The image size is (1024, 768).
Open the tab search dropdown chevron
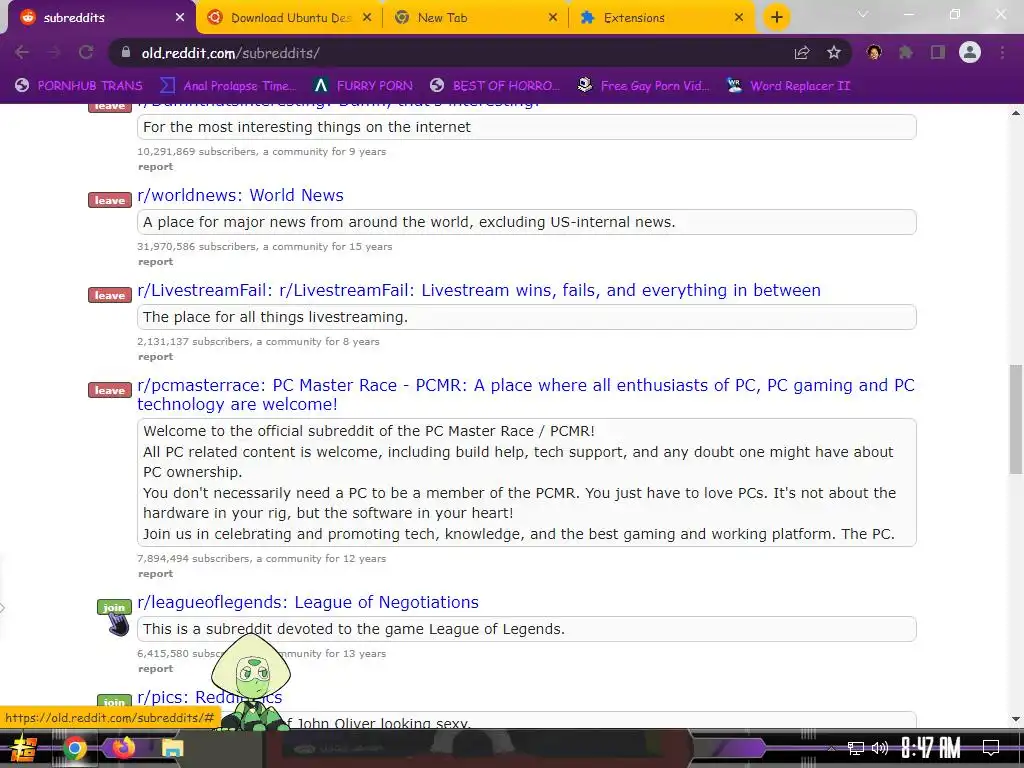pyautogui.click(x=863, y=14)
